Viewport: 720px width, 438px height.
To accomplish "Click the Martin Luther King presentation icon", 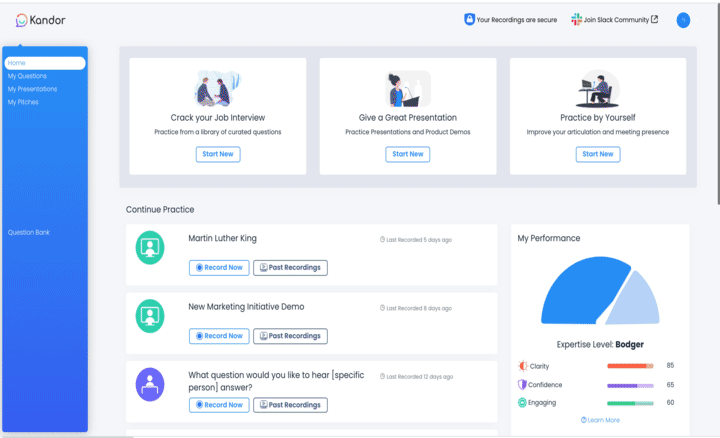I will 150,247.
